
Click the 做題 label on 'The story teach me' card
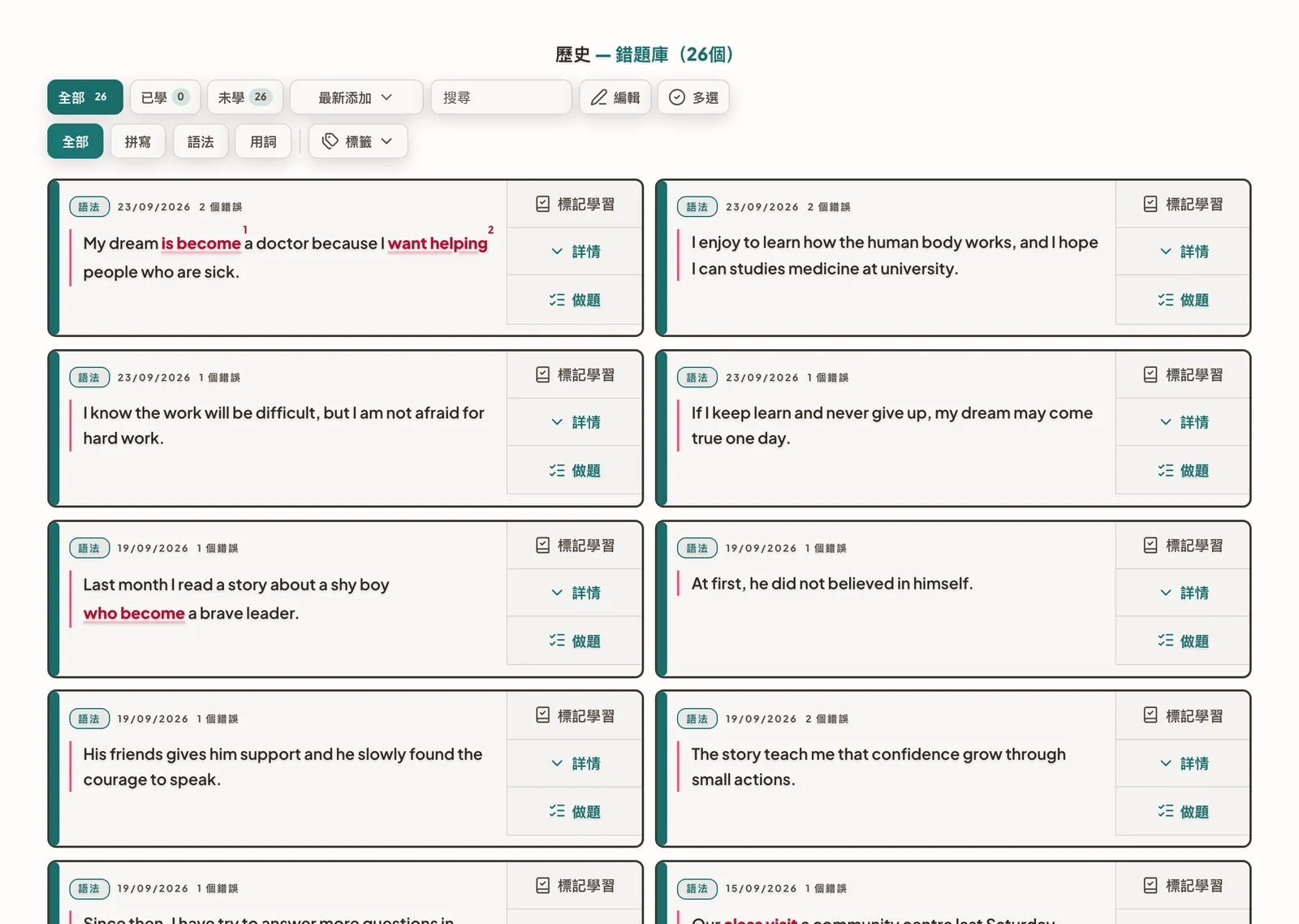coord(1194,811)
